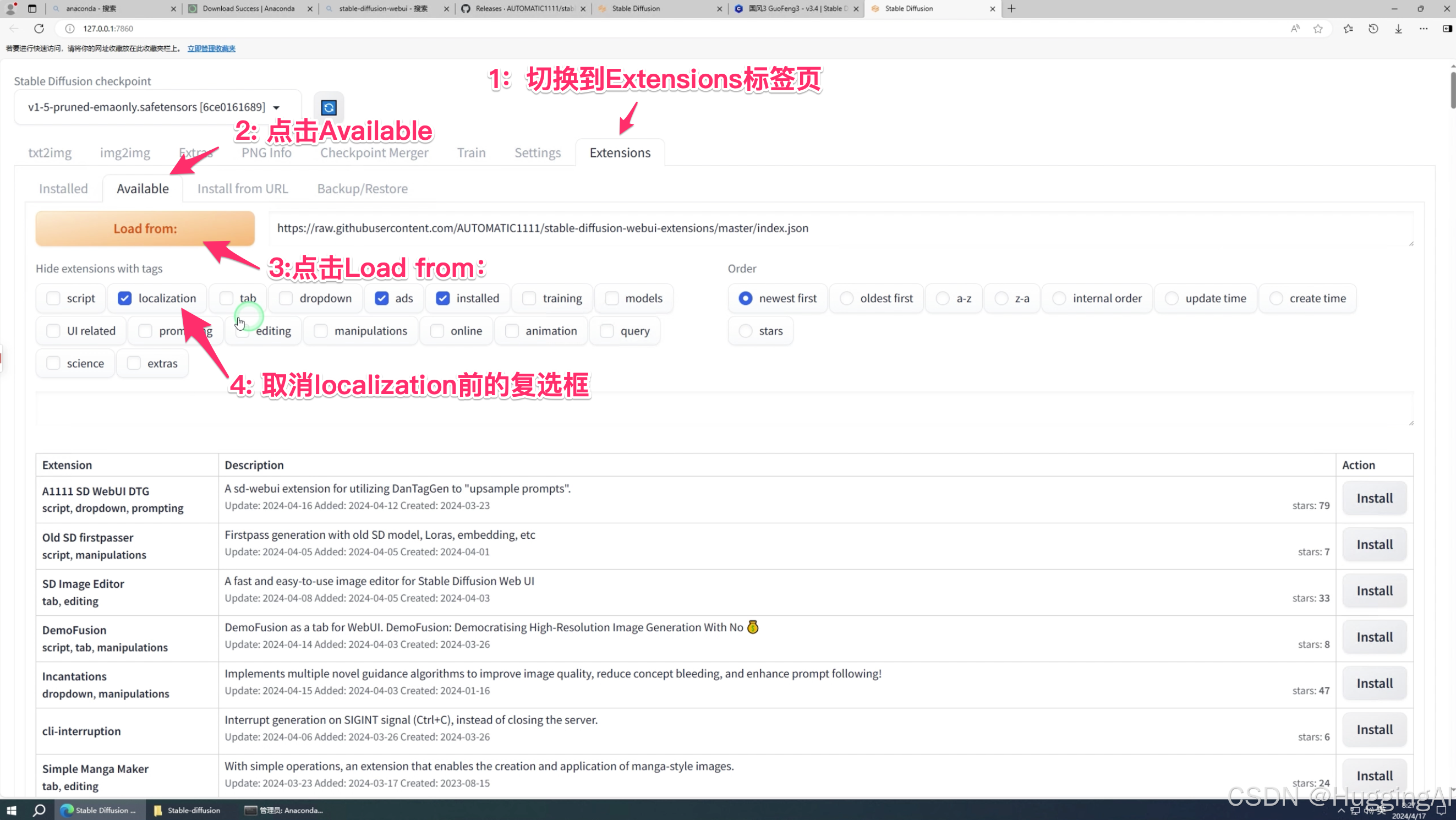Expand the Stable Diffusion checkpoint dropdown

click(x=276, y=107)
